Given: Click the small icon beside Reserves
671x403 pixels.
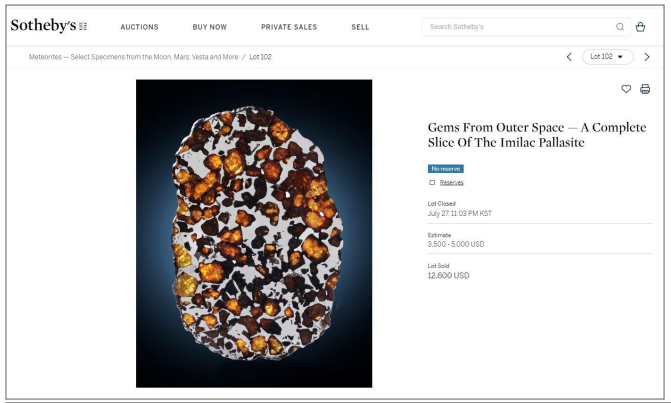Looking at the screenshot, I should point(432,182).
